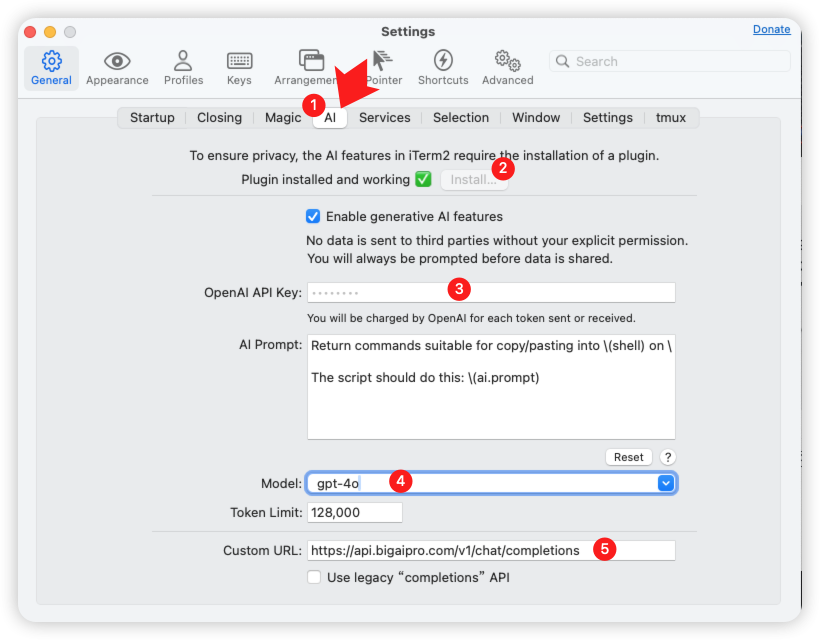Open the Keys settings pane
820x640 pixels.
click(239, 68)
